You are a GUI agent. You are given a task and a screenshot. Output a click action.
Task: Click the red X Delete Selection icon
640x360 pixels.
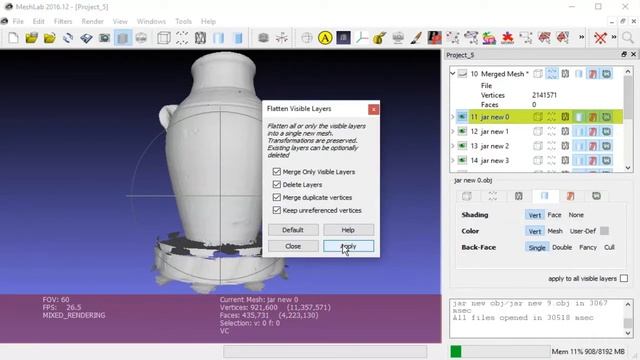[600, 38]
